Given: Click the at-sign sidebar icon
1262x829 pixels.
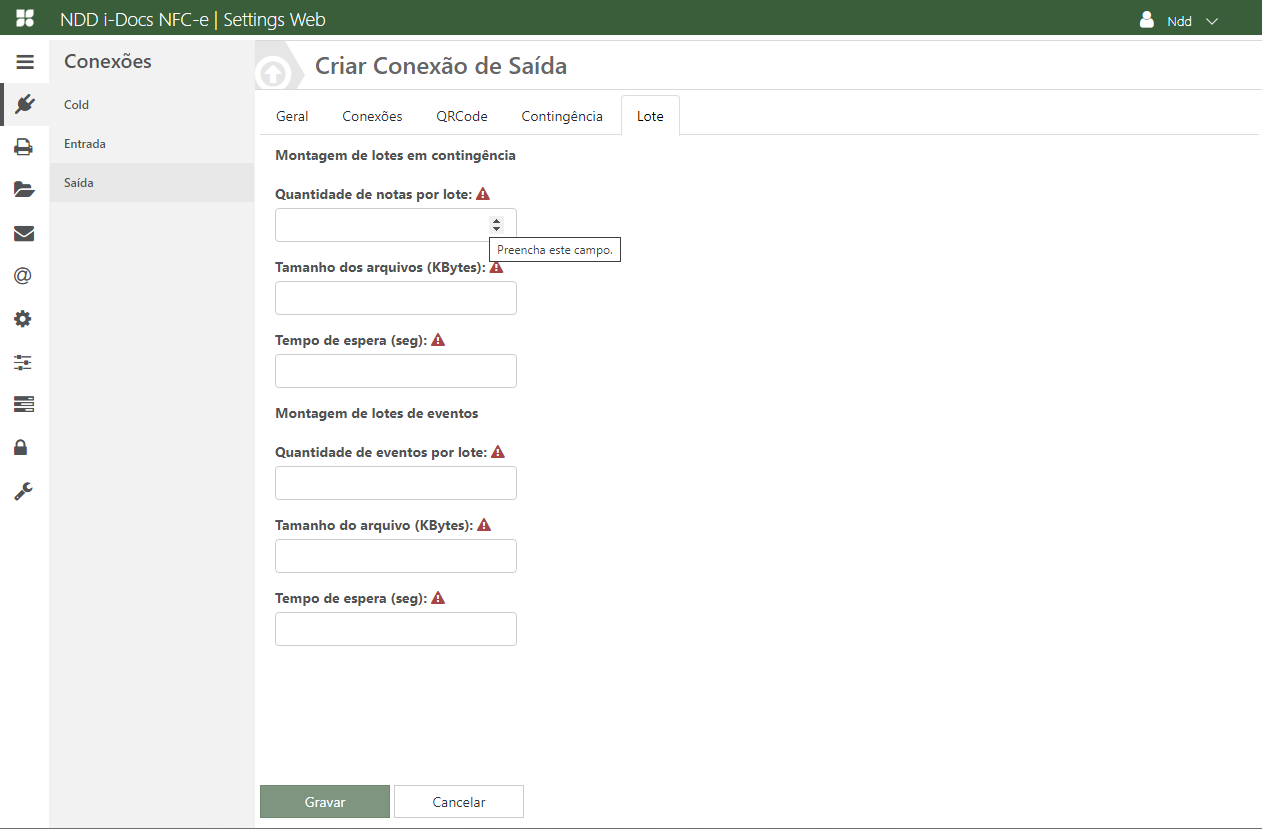Looking at the screenshot, I should (23, 276).
